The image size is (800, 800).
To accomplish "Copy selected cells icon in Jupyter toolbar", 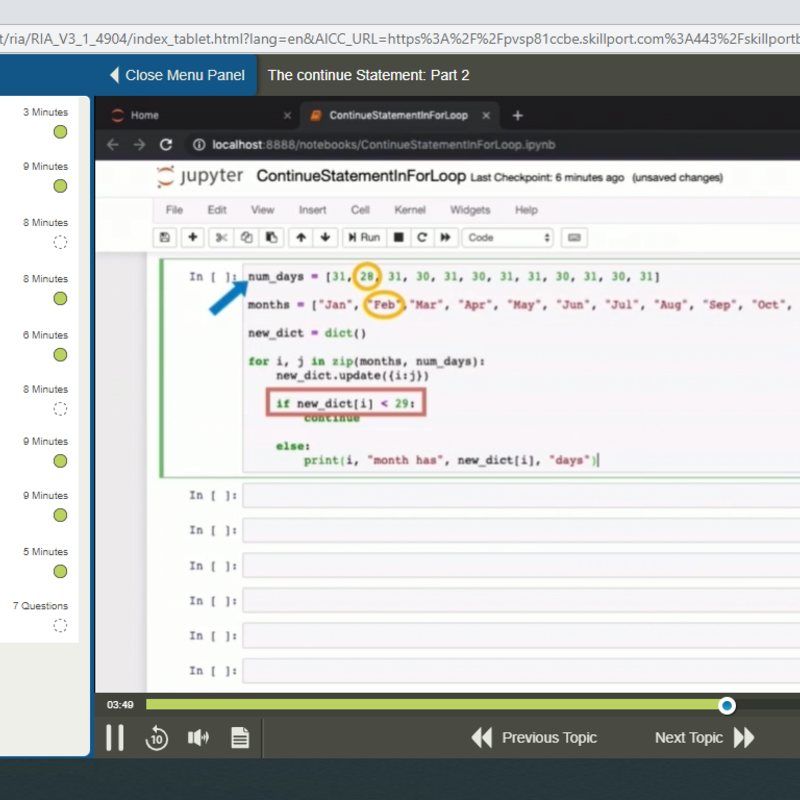I will coord(246,237).
